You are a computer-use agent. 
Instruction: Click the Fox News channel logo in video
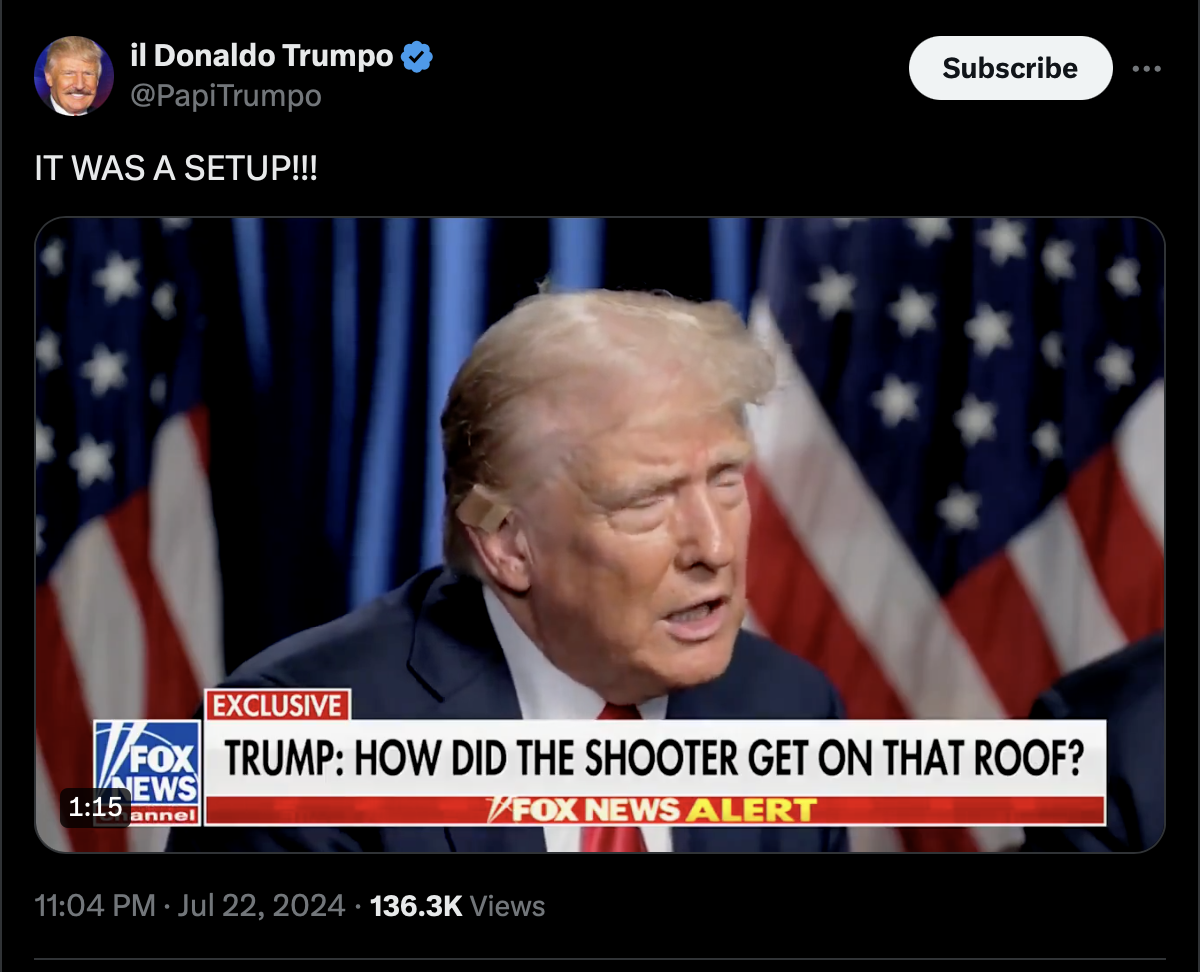[147, 773]
